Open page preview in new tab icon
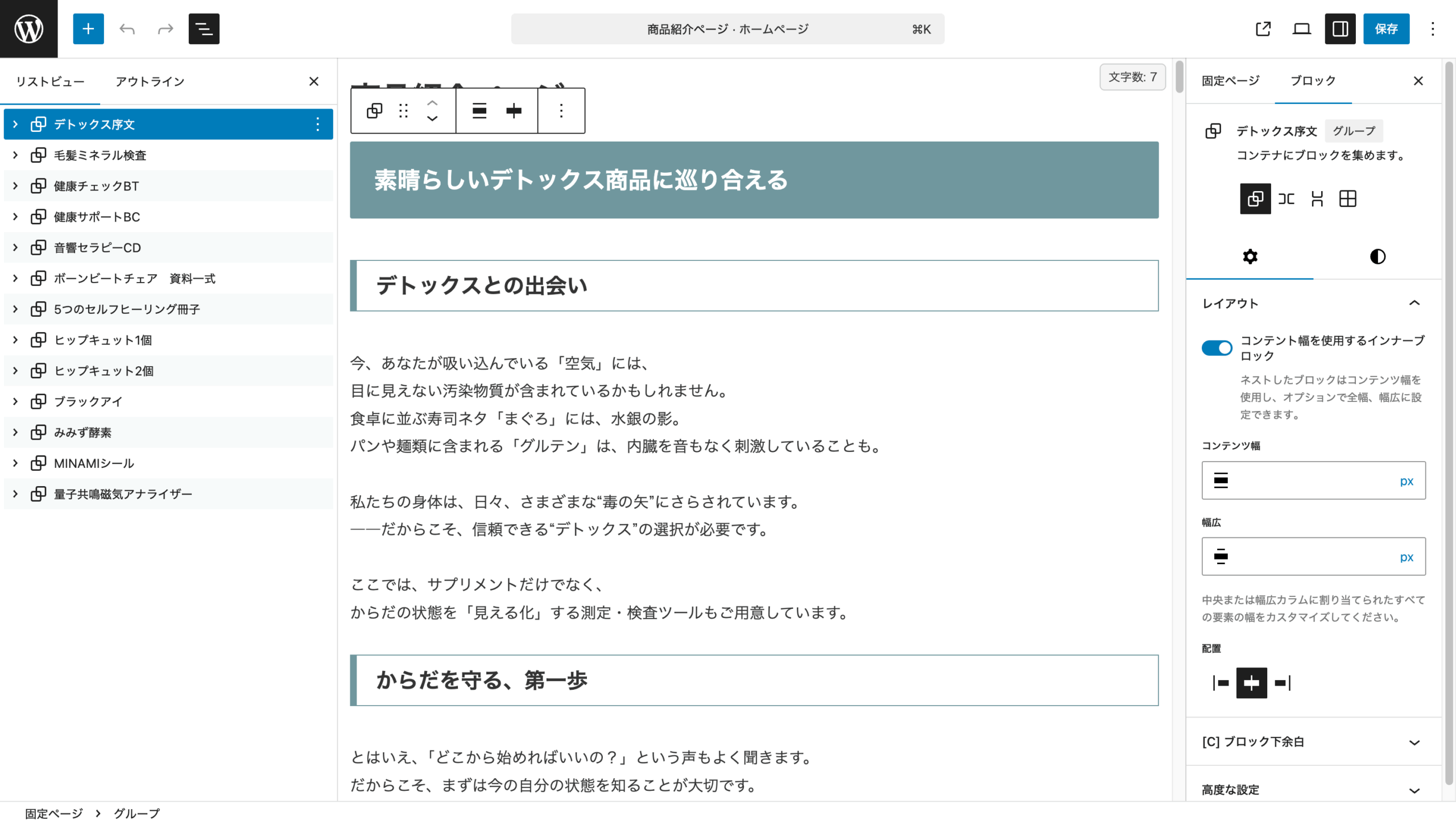The width and height of the screenshot is (1456, 825). (x=1263, y=28)
